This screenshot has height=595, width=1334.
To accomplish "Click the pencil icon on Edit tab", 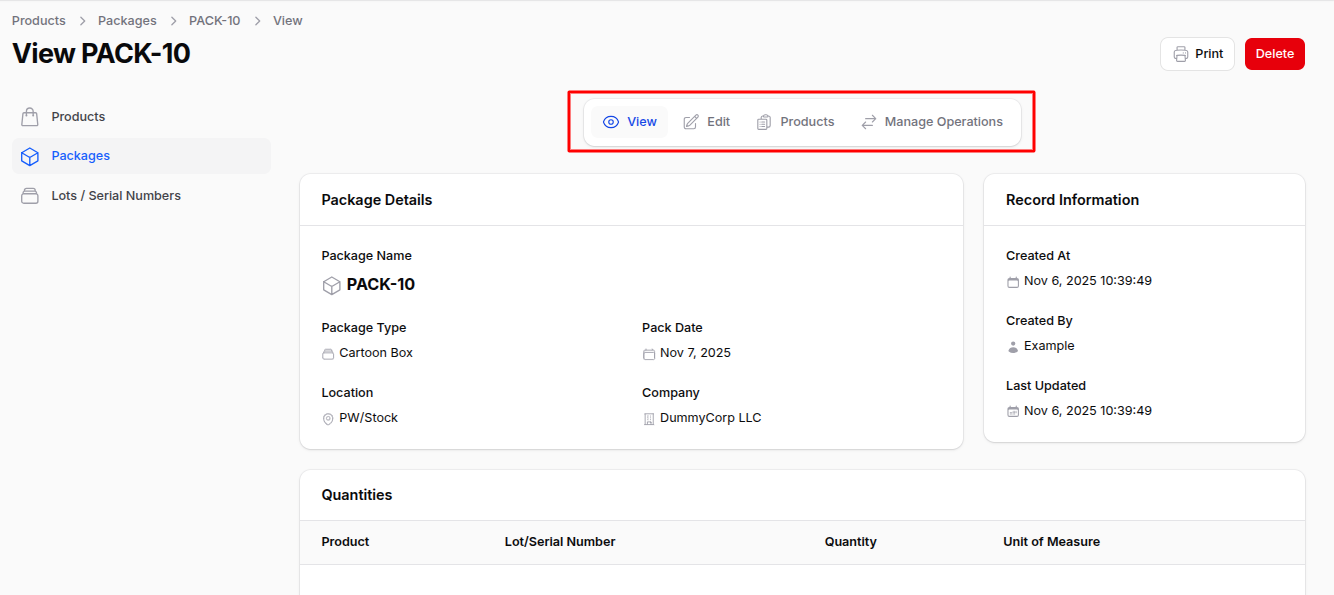I will click(x=691, y=122).
